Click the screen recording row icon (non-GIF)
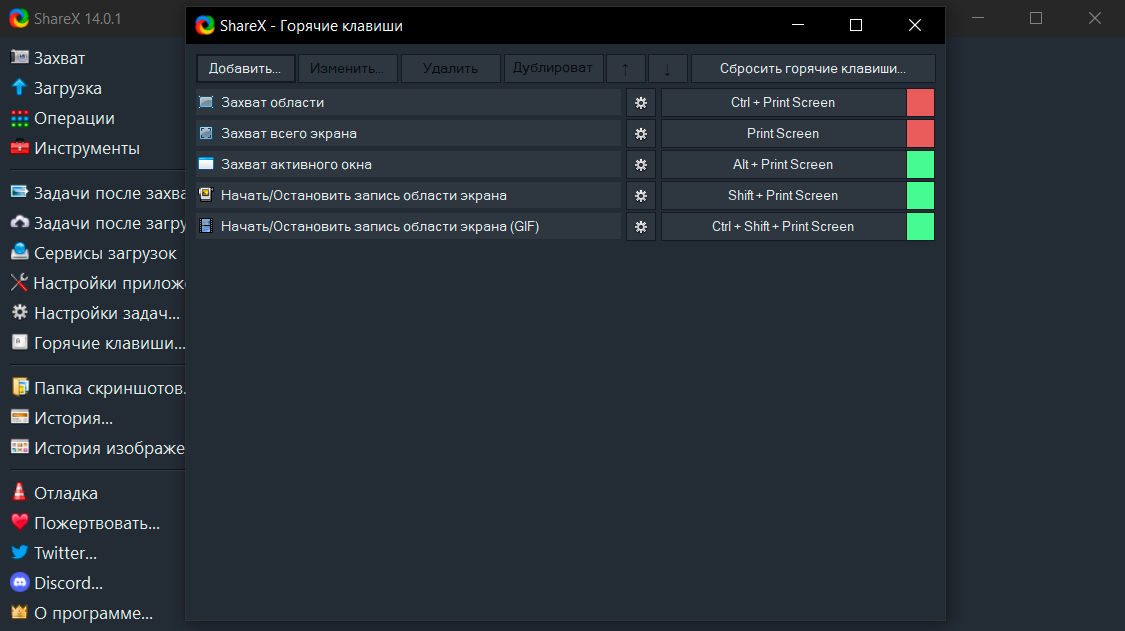The width and height of the screenshot is (1125, 631). pos(206,195)
